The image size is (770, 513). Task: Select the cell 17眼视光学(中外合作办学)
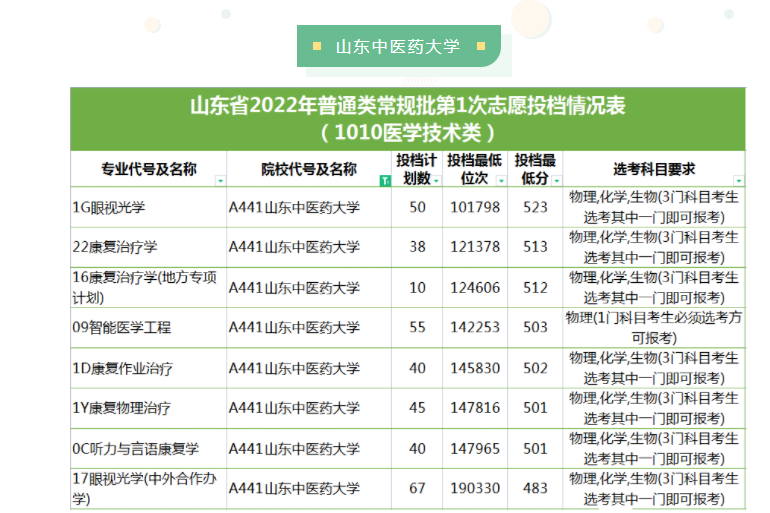click(149, 488)
